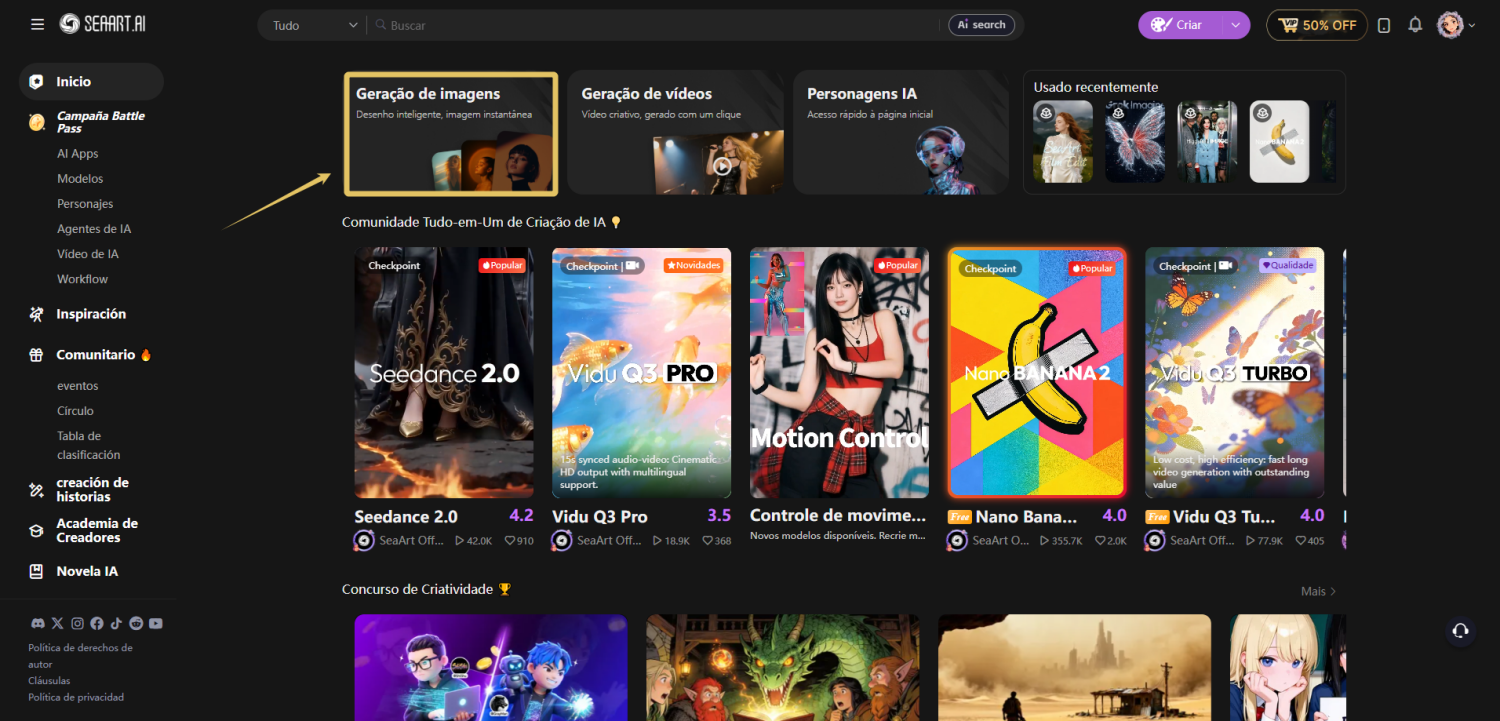The width and height of the screenshot is (1500, 721).
Task: Open Modelos in sidebar
Action: tap(80, 179)
